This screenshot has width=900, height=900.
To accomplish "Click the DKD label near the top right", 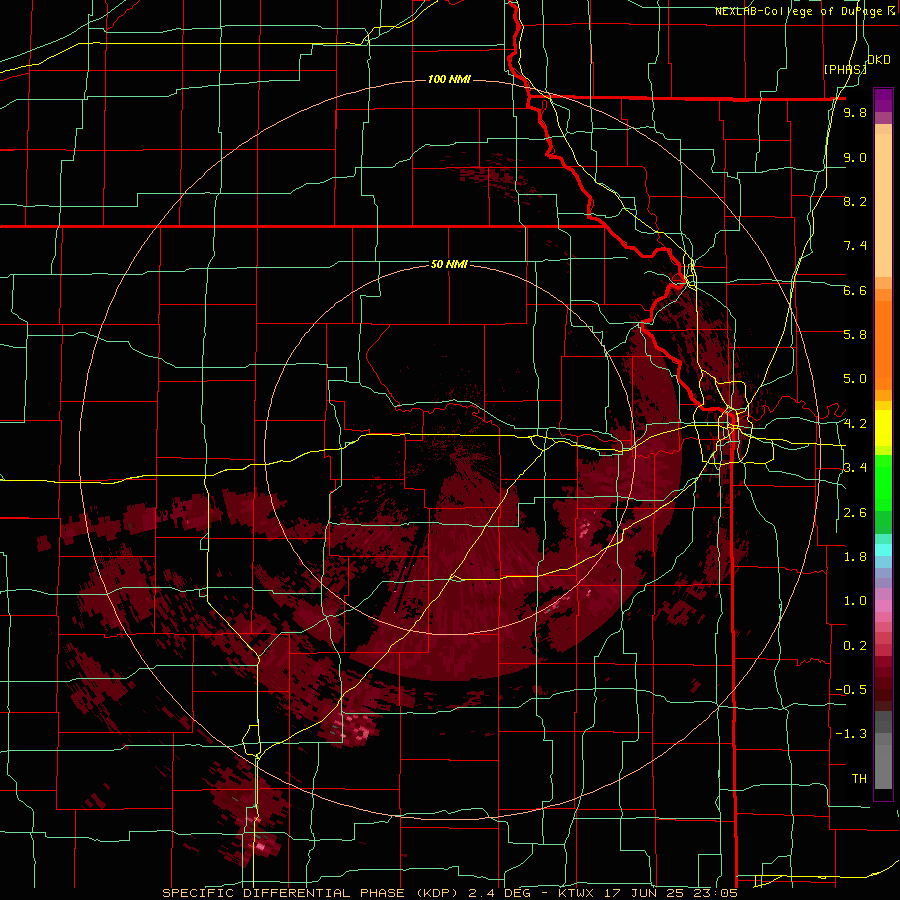I will coord(879,59).
